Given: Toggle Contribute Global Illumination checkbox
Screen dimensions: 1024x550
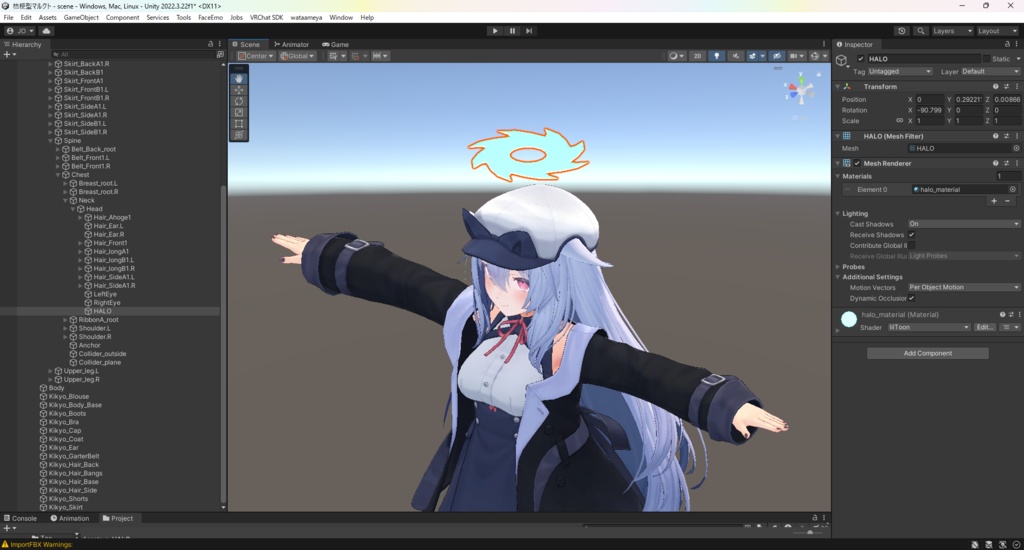Looking at the screenshot, I should click(912, 246).
